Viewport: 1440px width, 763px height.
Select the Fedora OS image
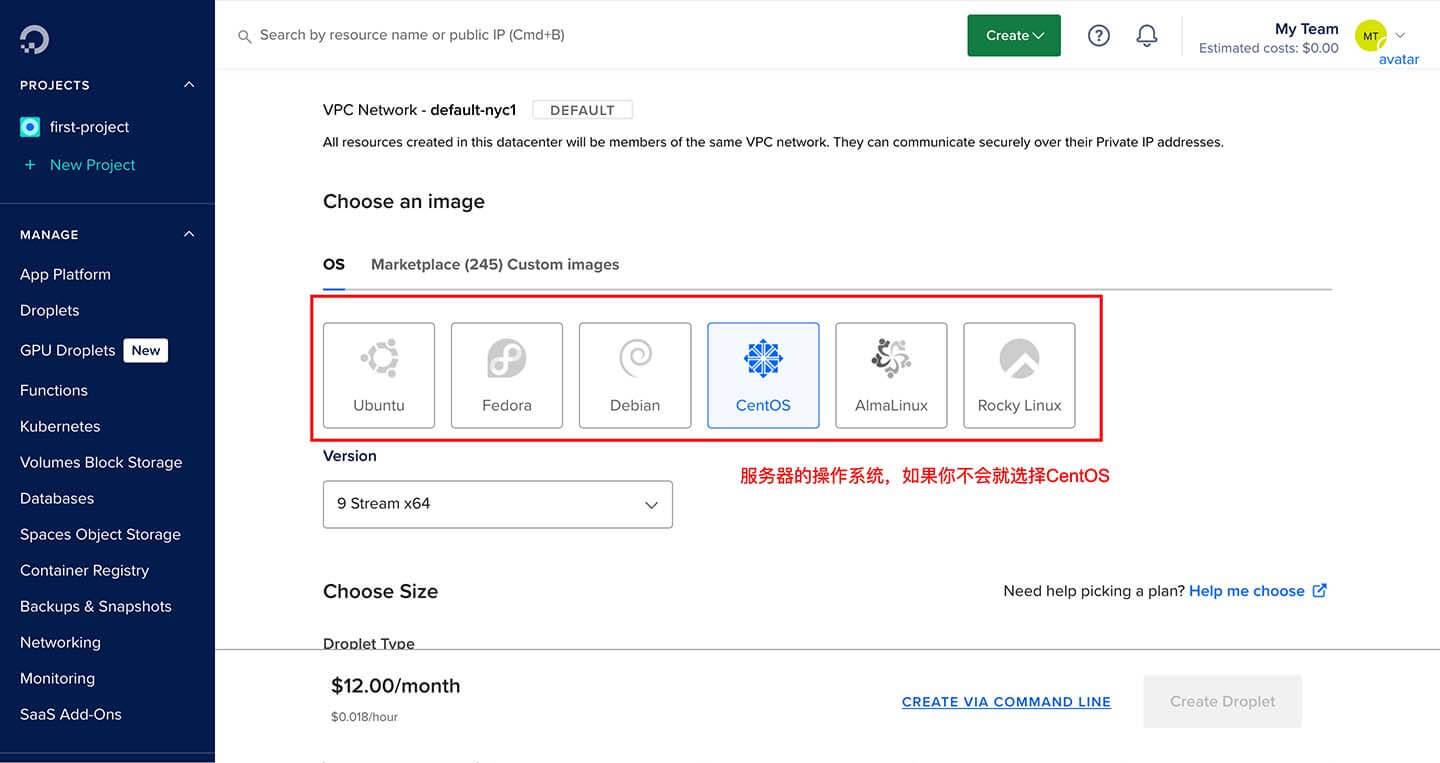click(507, 375)
